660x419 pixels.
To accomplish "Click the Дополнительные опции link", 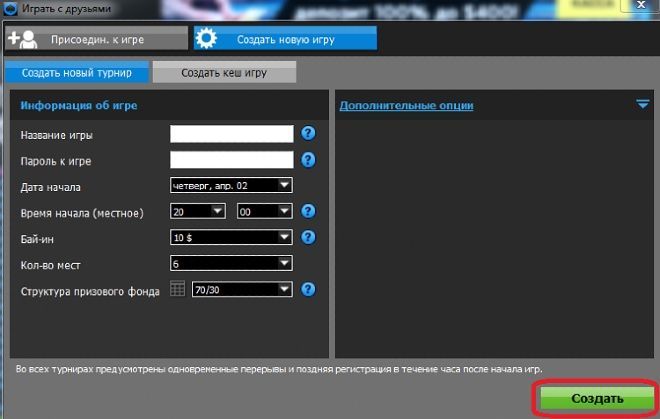I will (x=406, y=105).
